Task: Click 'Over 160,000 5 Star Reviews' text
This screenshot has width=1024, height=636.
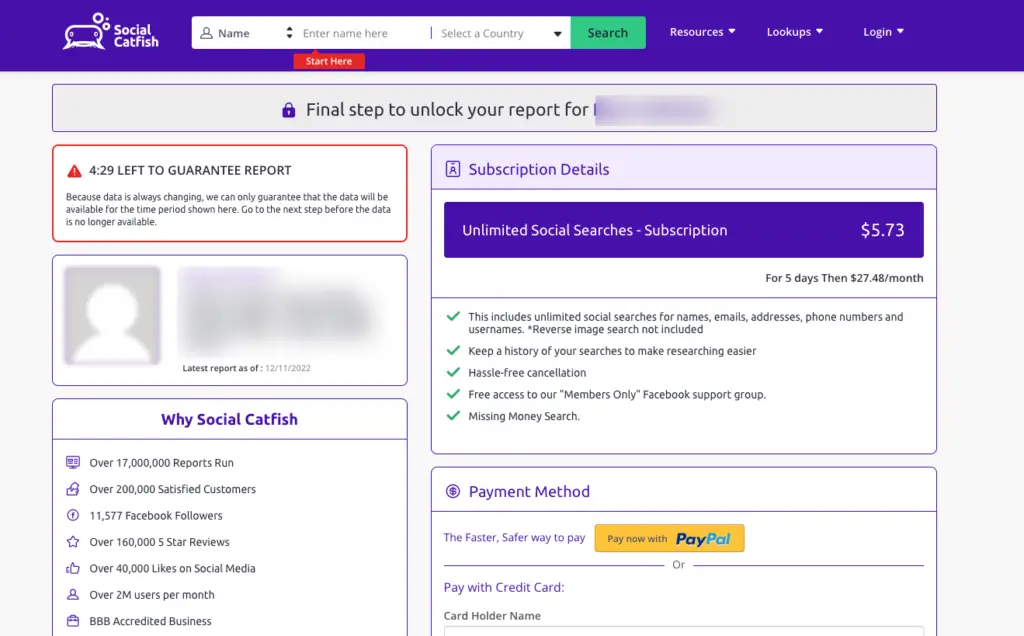Action: pos(159,542)
